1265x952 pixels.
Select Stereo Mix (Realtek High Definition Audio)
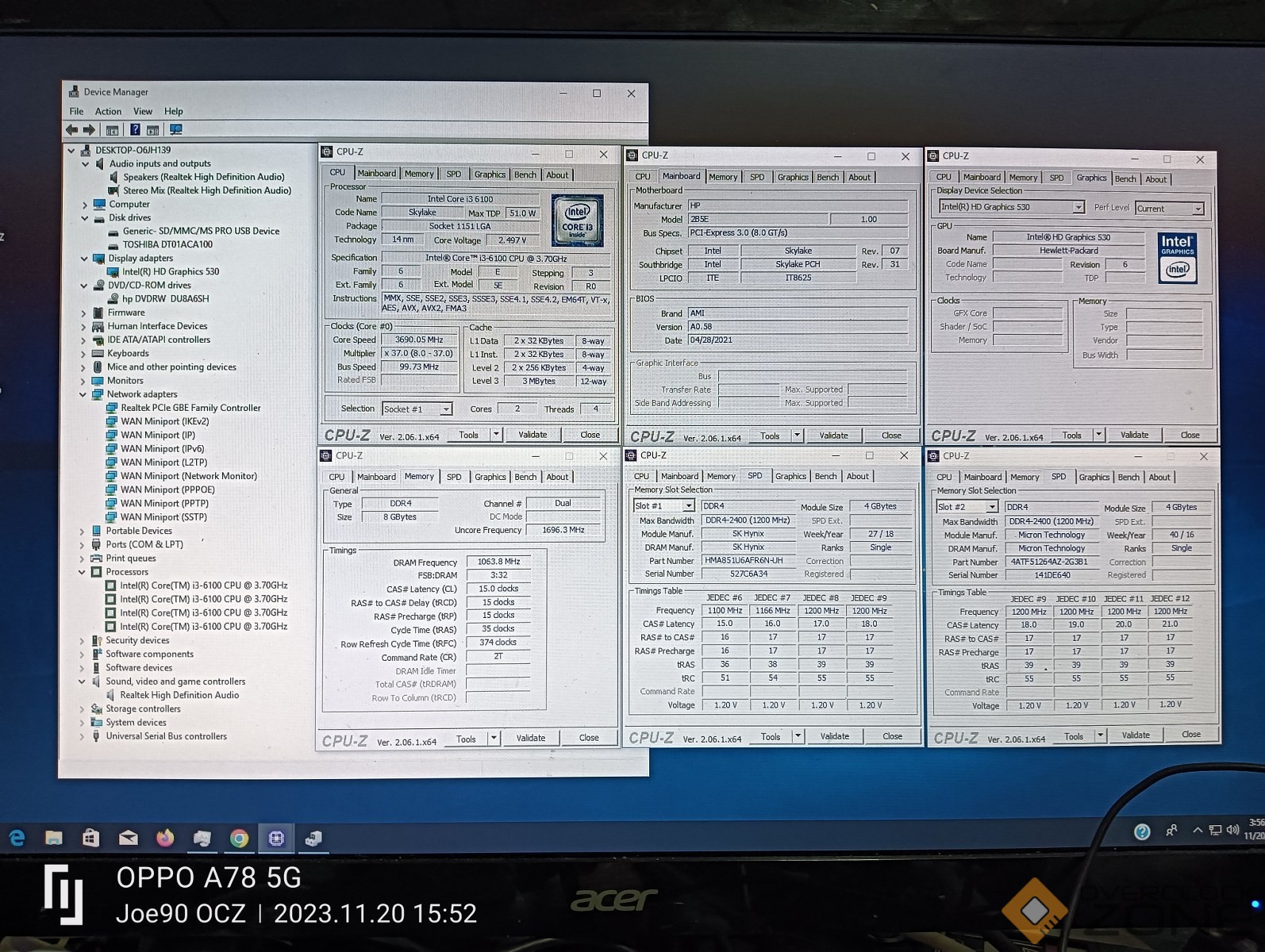tap(207, 190)
